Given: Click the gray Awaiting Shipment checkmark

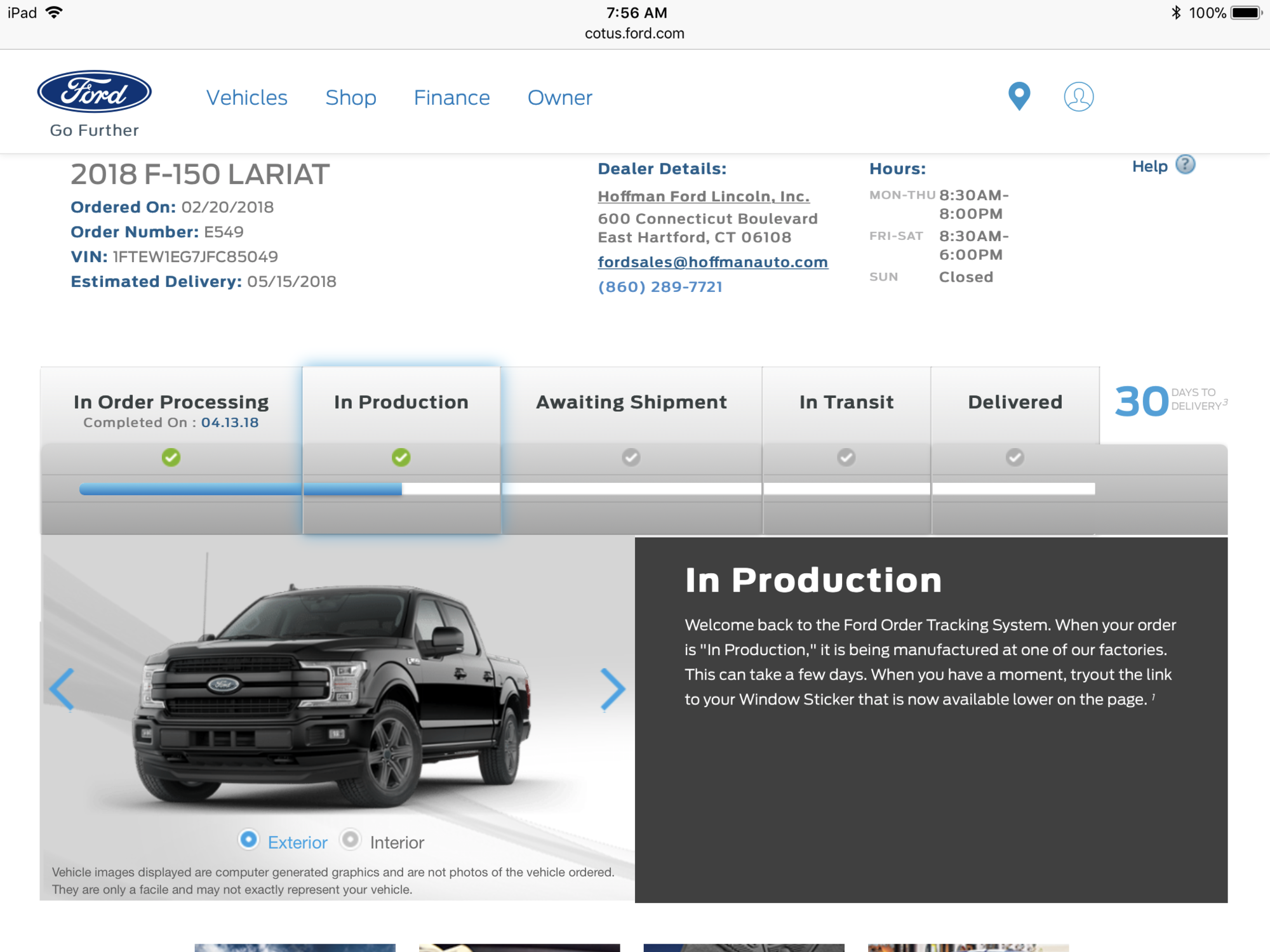Looking at the screenshot, I should tap(631, 457).
